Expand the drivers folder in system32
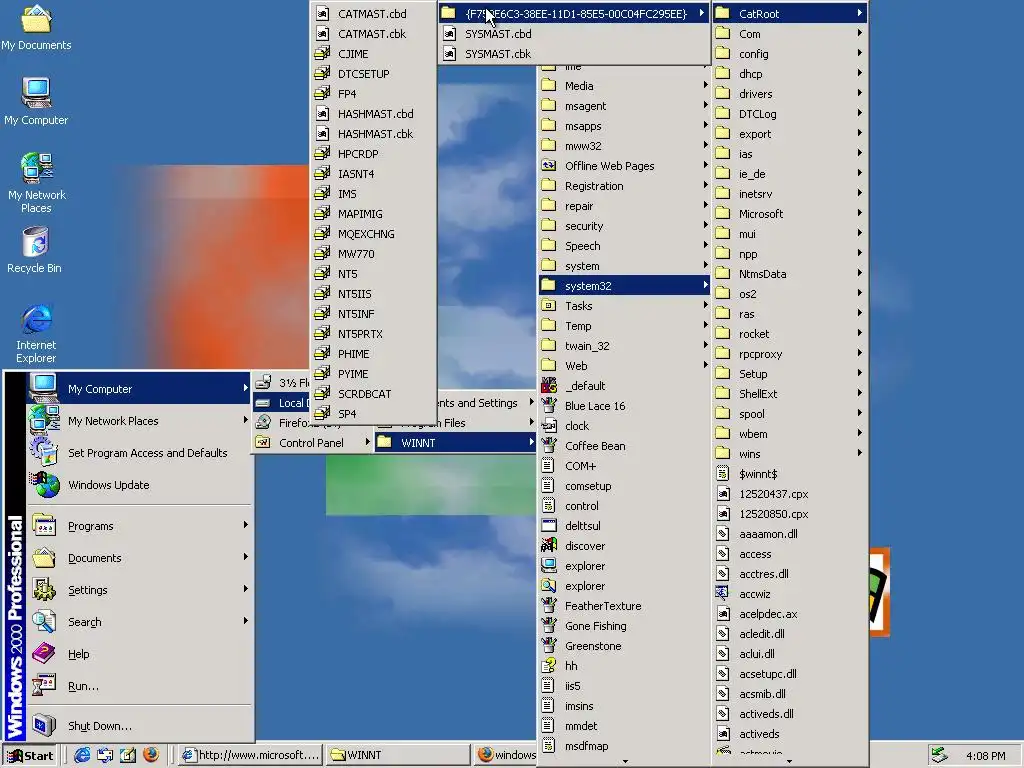Viewport: 1024px width, 768px height. tap(790, 94)
